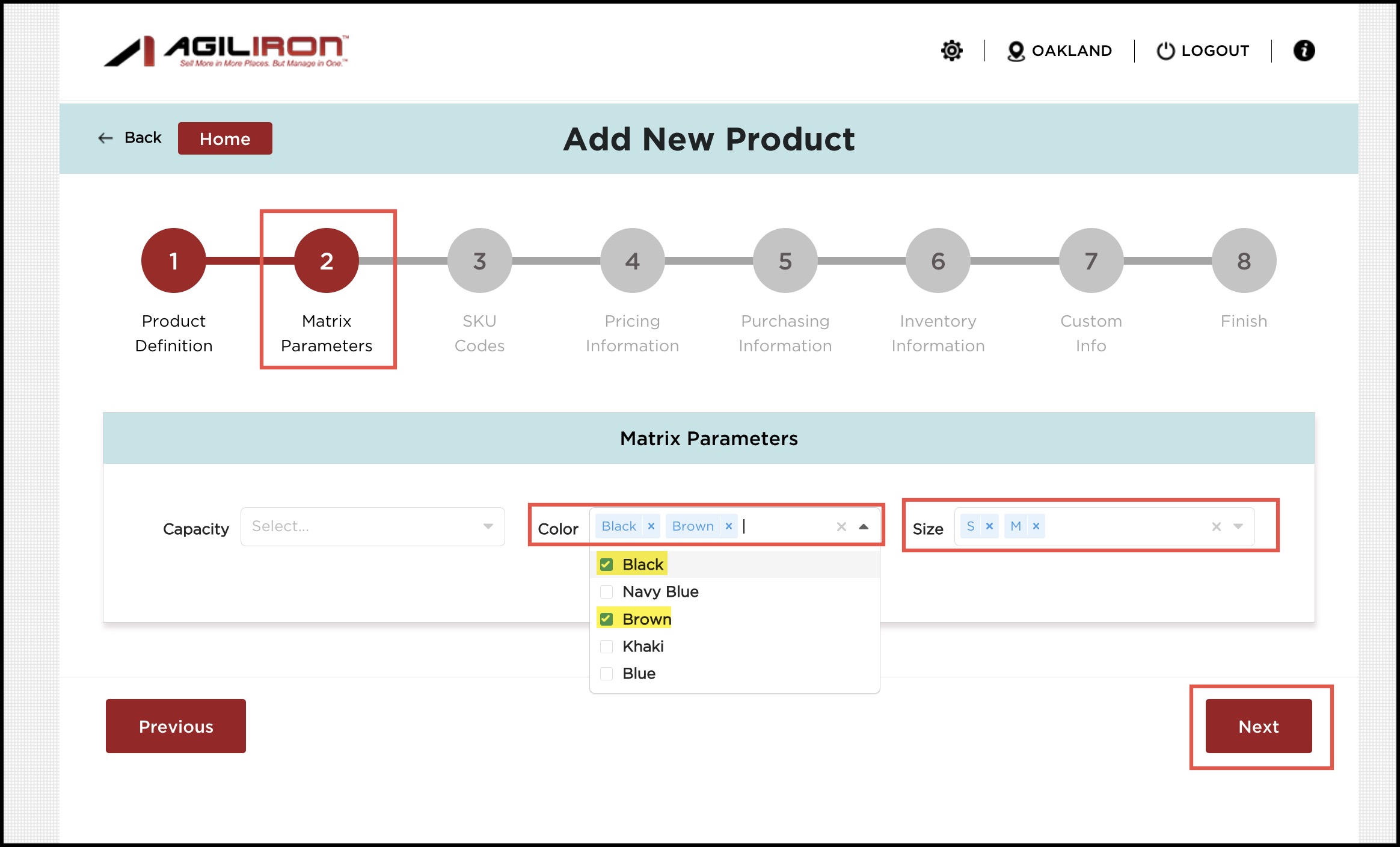Tick the Blue color checkbox
This screenshot has height=847, width=1400.
(607, 674)
